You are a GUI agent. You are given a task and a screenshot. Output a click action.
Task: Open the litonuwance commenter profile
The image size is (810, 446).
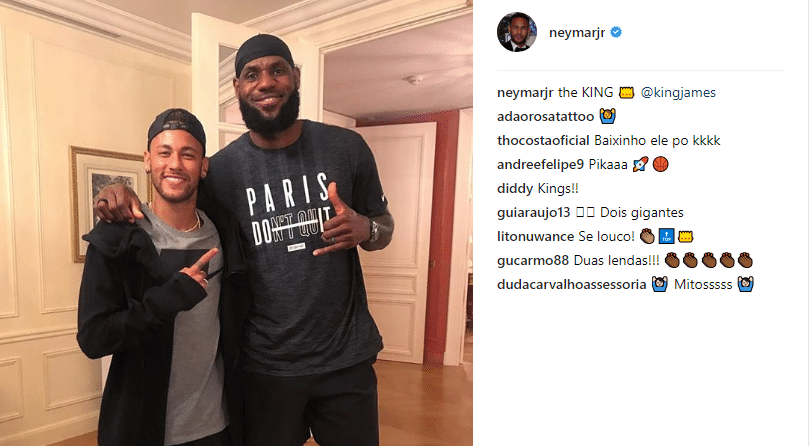click(x=536, y=237)
